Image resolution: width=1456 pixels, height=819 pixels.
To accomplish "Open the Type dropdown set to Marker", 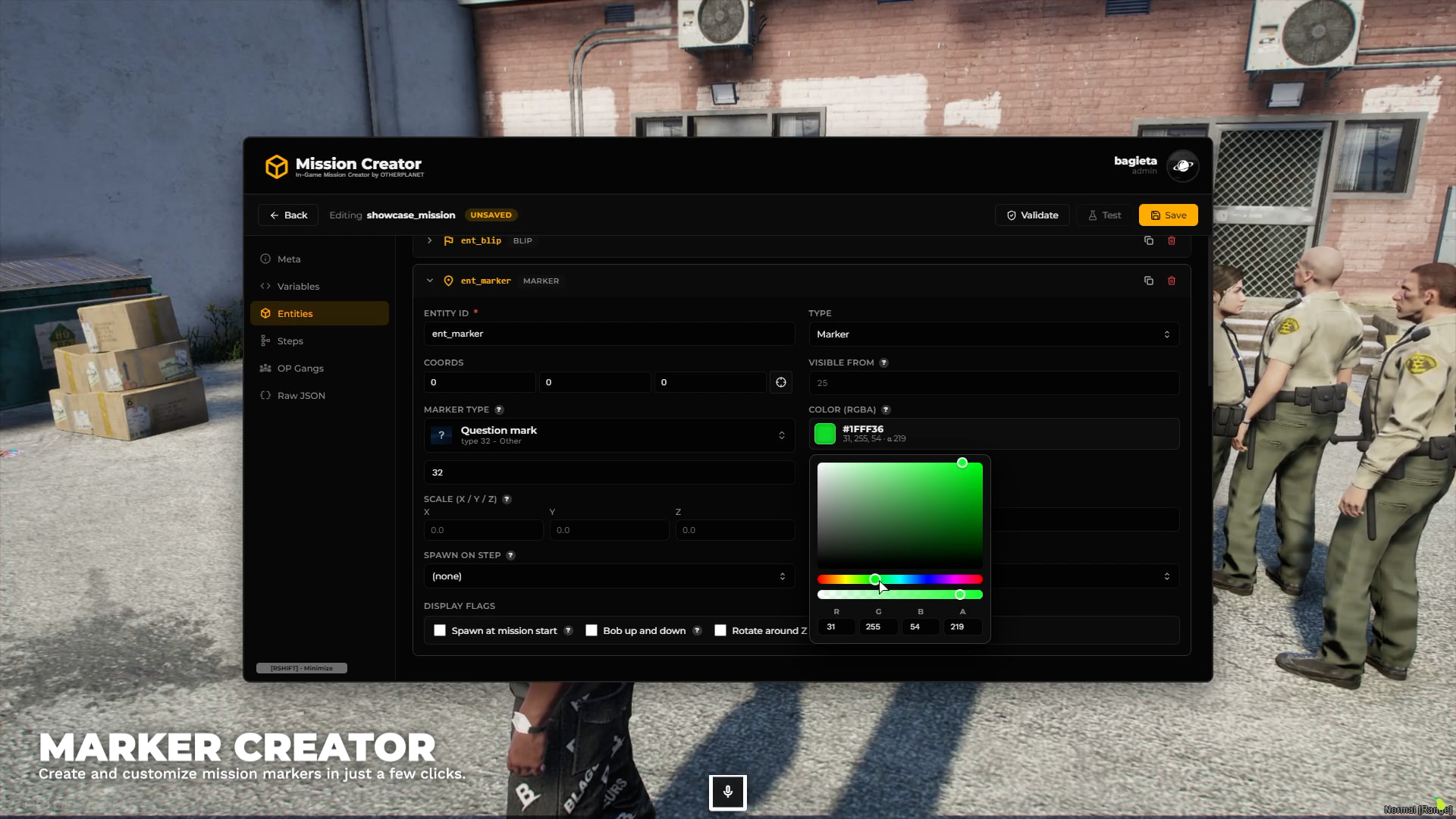I will click(x=993, y=334).
